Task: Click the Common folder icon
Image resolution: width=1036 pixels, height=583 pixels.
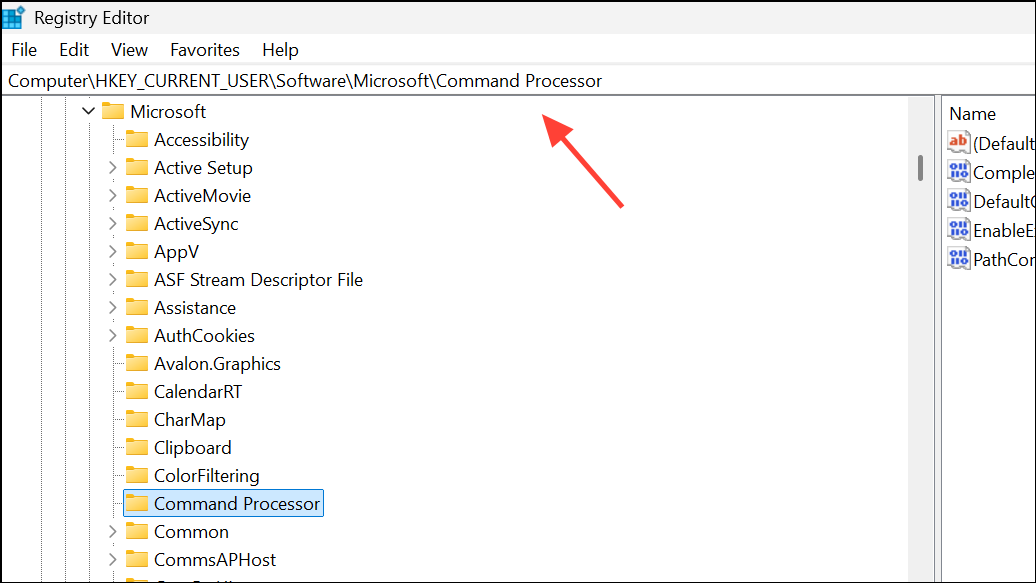Action: 137,531
